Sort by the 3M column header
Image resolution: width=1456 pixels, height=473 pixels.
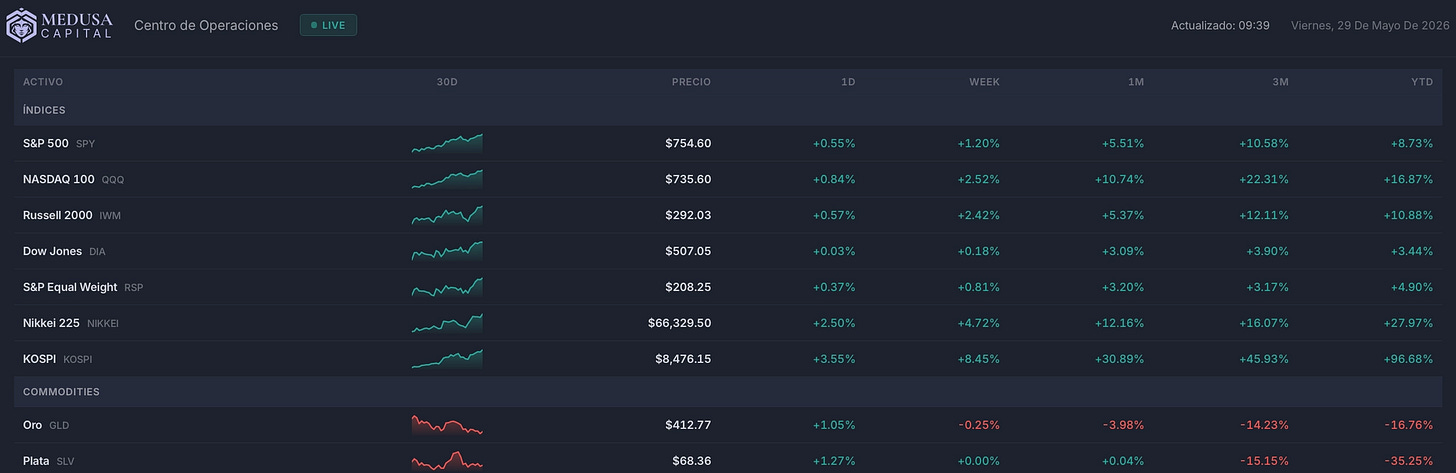[1280, 82]
